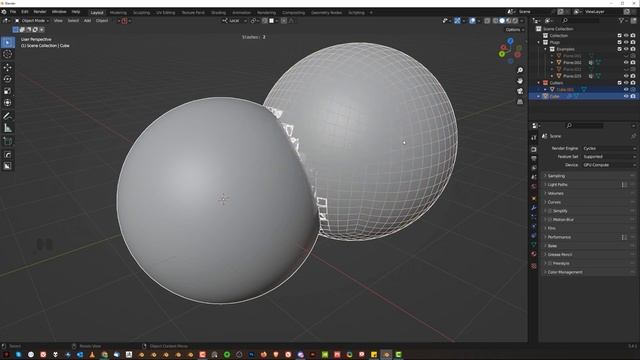Click the blue Z axis gizmo

511,41
